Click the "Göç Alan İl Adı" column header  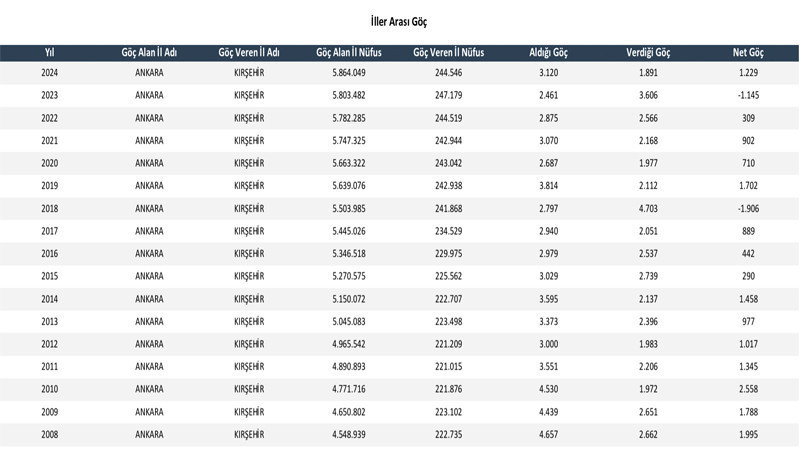[x=149, y=52]
